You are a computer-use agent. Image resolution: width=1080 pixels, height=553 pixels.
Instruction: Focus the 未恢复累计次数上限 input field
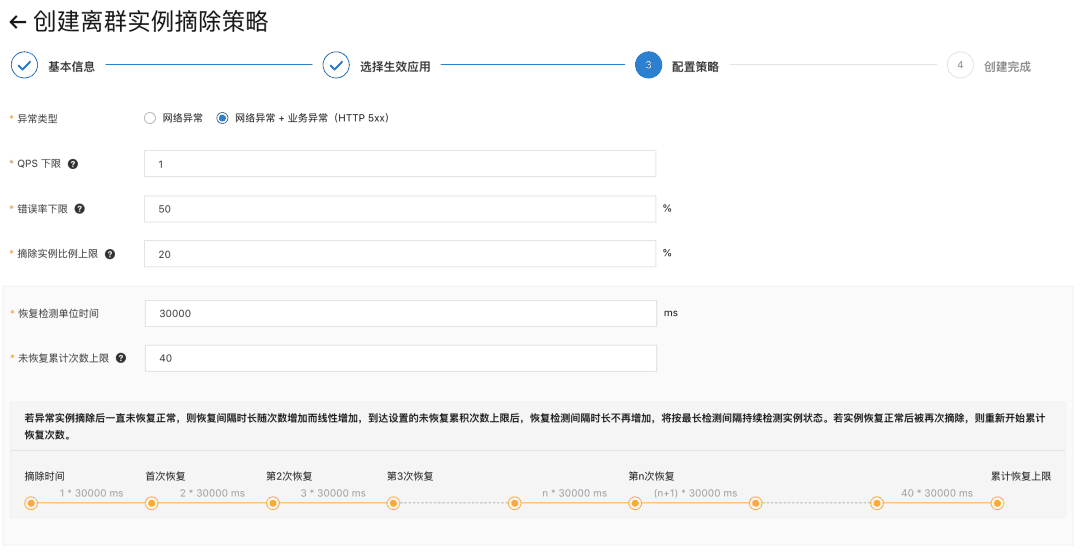click(x=400, y=358)
